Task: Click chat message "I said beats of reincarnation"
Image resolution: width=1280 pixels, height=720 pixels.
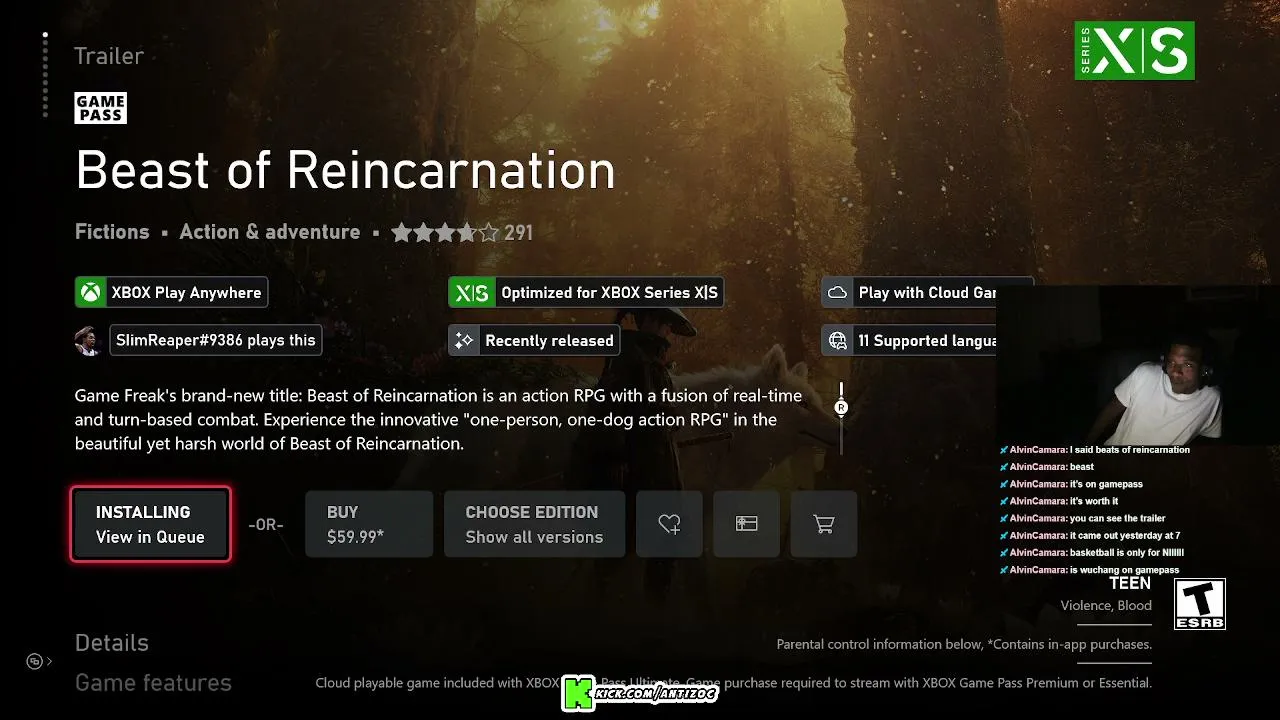Action: click(1130, 450)
